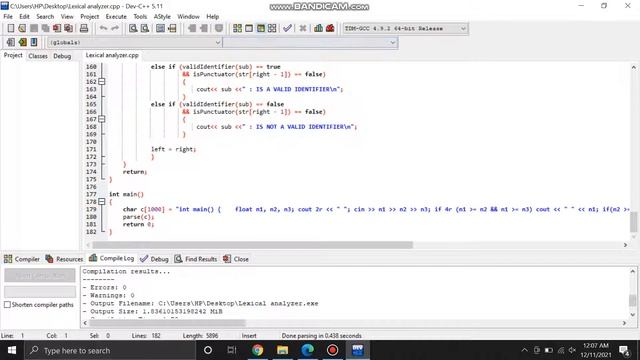The image size is (640, 360).
Task: Select the Lexical analyzer.cpp editor tab
Action: [112, 55]
